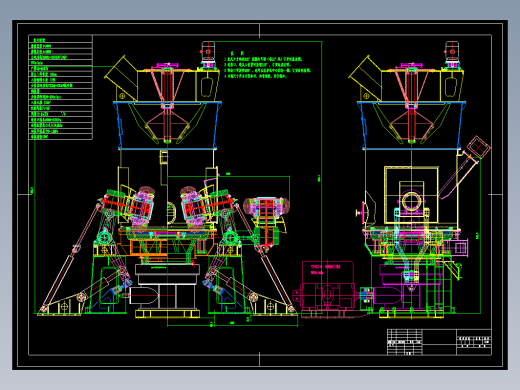
Task: Select the yellow access door frame in the right view
Action: pos(411,195)
